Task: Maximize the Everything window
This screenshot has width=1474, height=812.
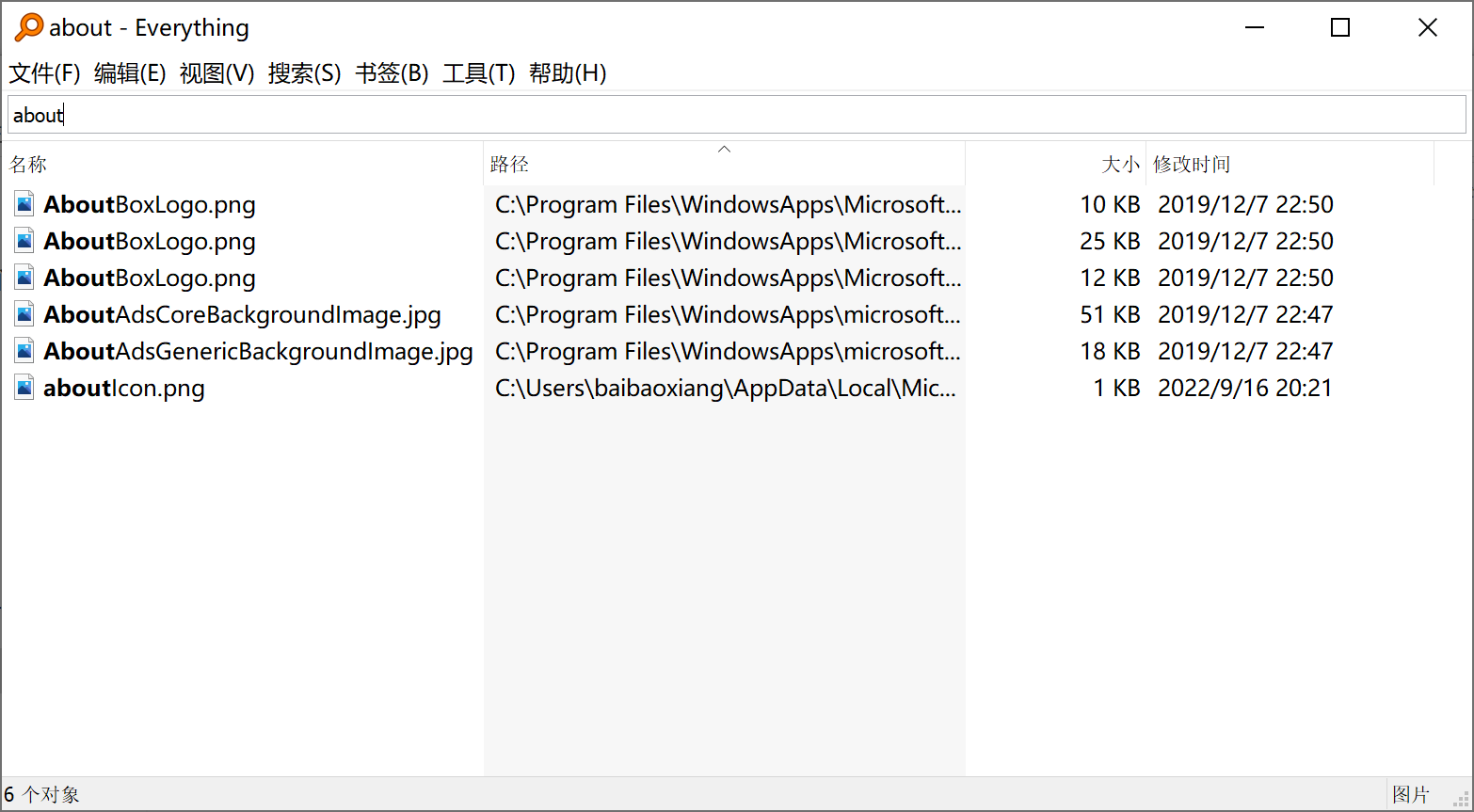Action: (1340, 27)
